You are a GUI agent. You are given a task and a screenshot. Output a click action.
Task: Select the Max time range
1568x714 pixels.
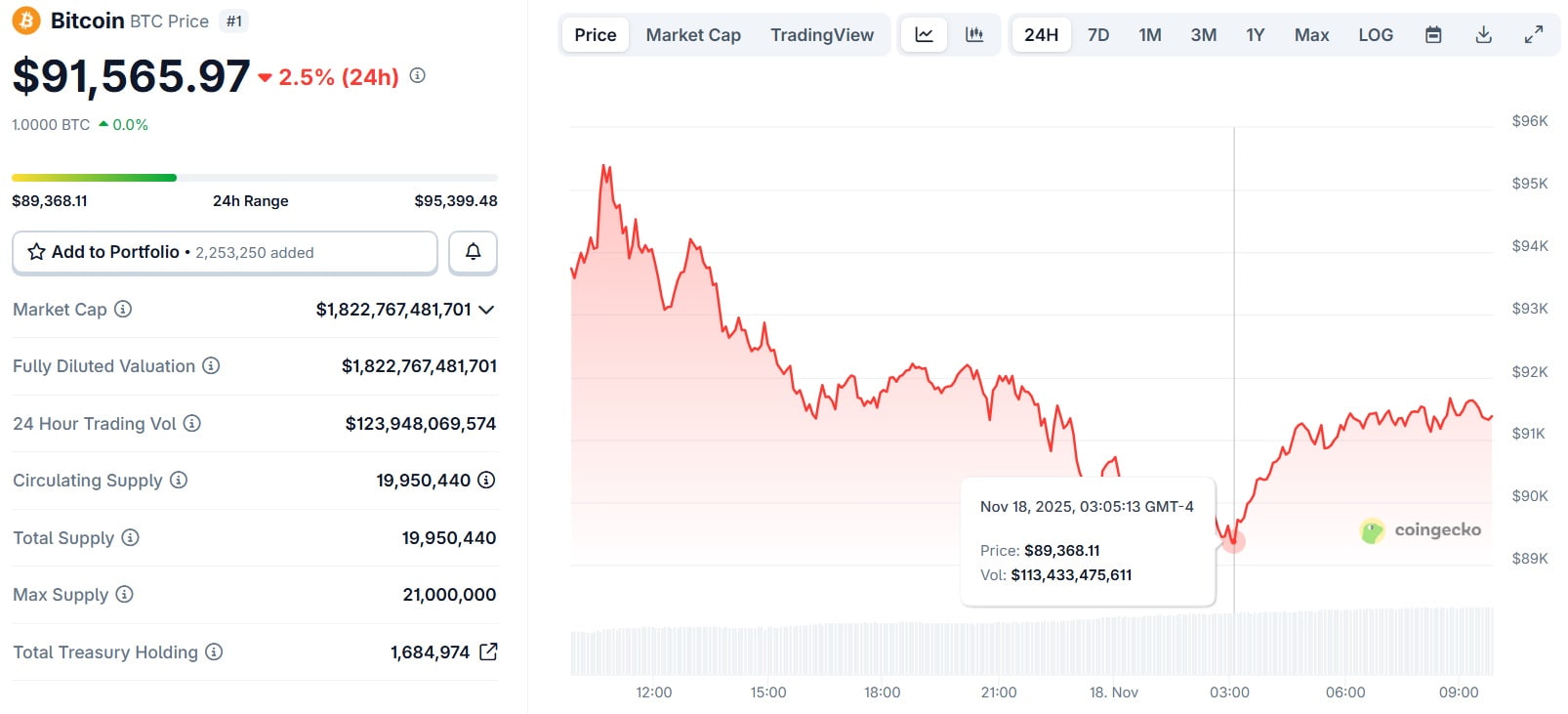point(1311,35)
